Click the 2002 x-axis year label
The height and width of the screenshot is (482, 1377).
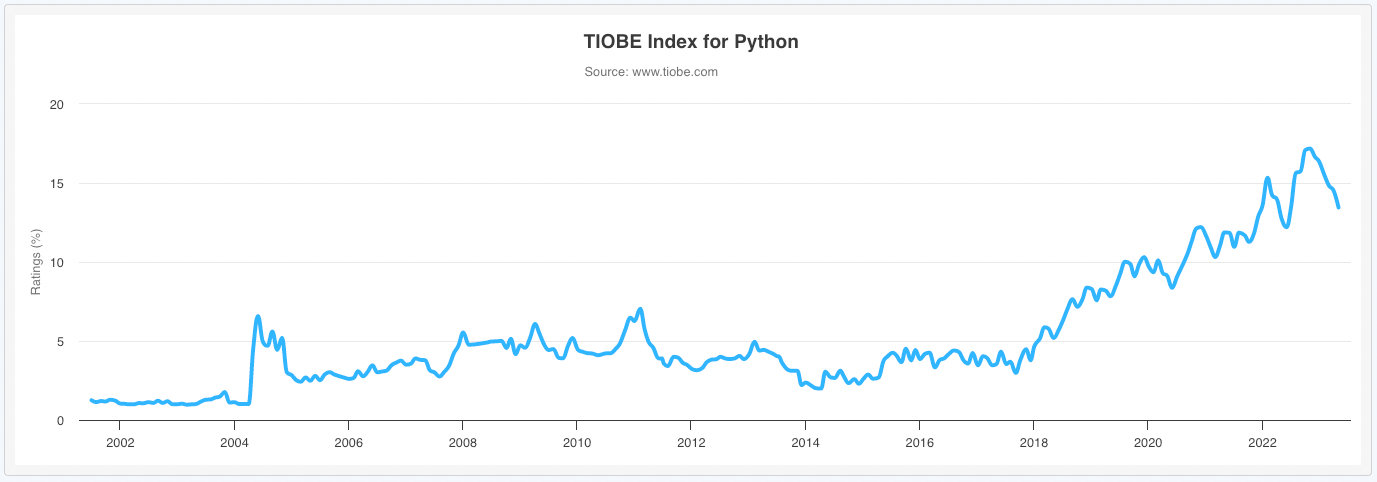(x=119, y=441)
